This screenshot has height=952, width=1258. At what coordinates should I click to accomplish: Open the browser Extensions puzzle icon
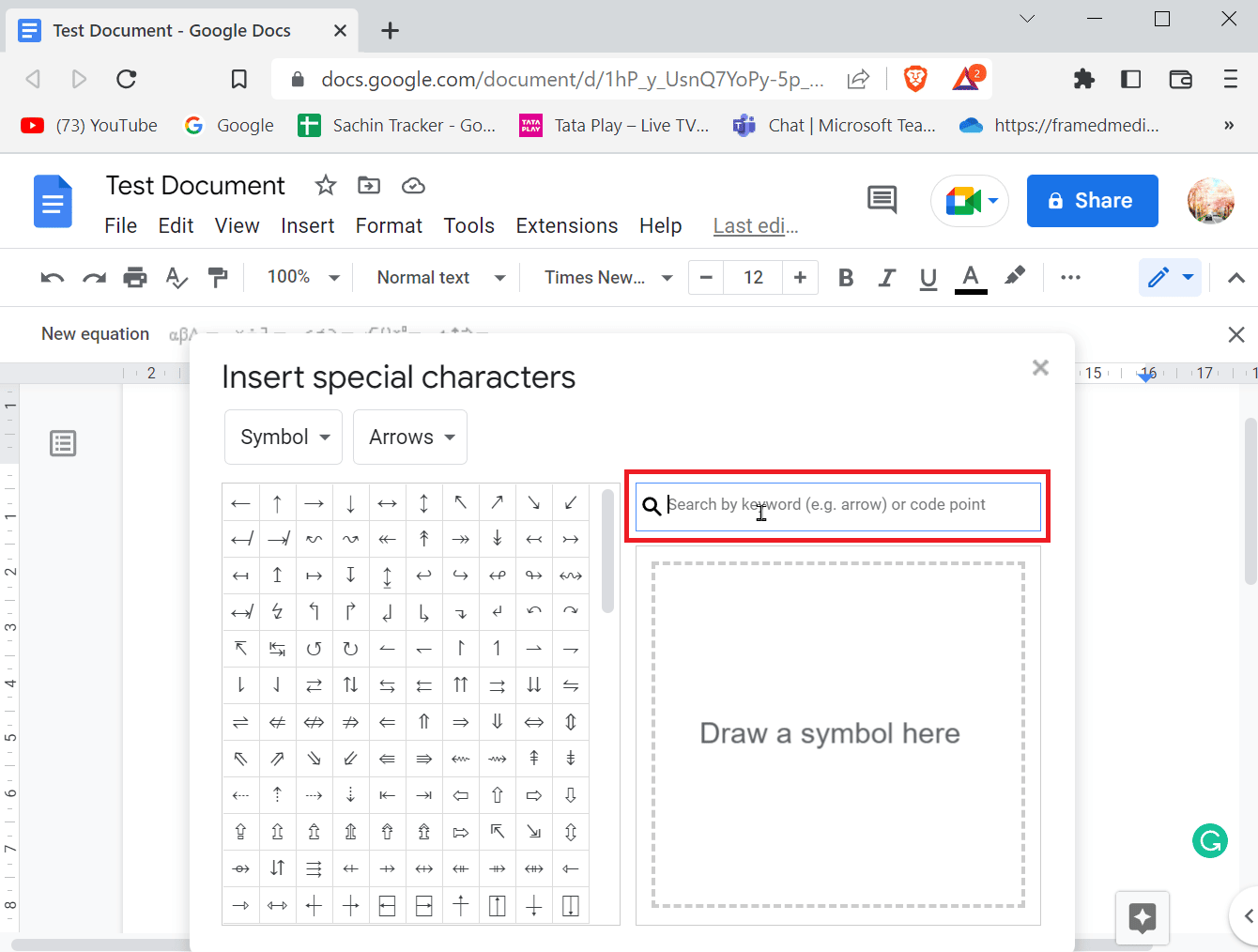(1084, 79)
